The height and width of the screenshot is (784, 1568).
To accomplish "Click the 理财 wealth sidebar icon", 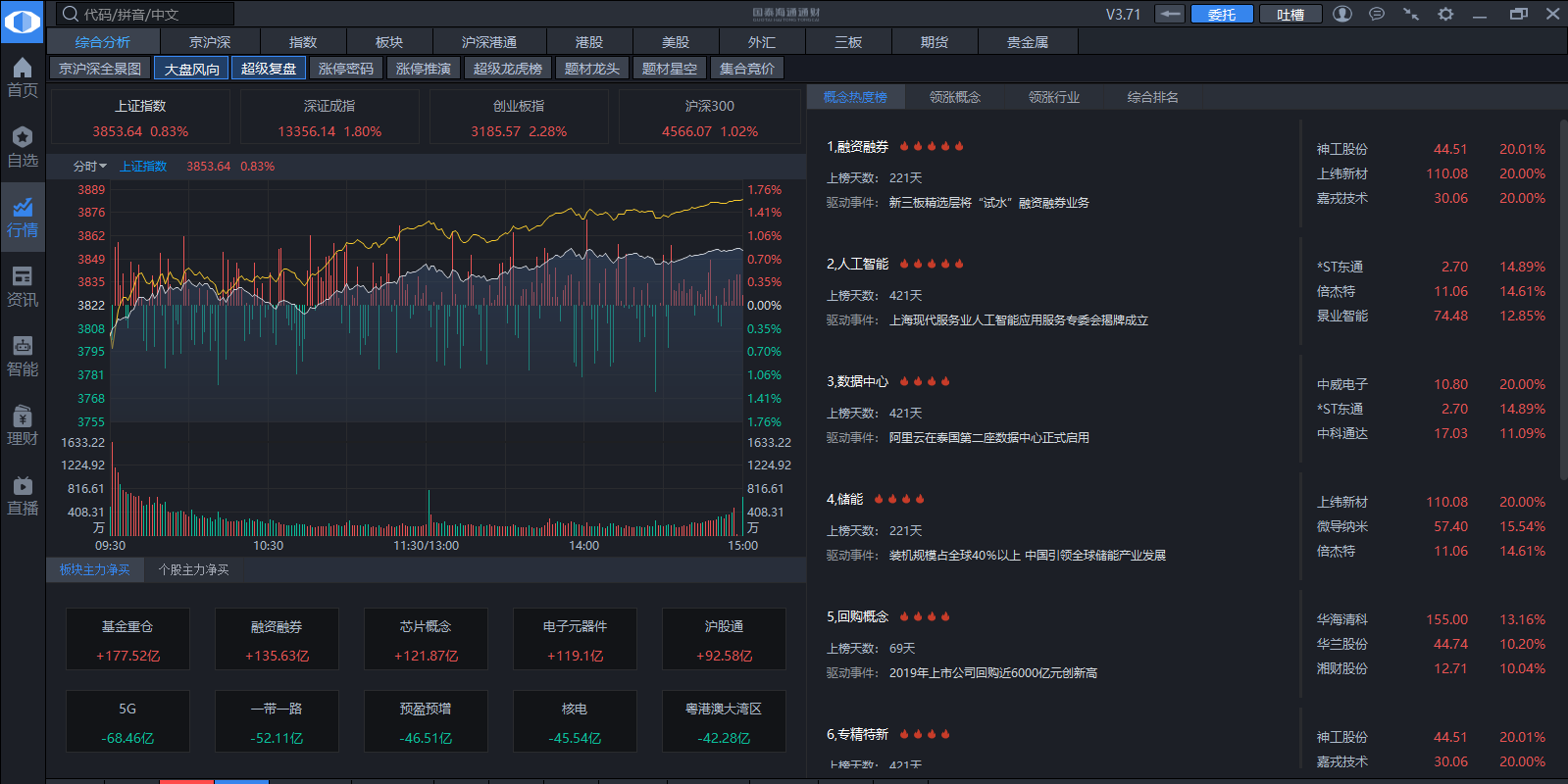I will [x=23, y=425].
